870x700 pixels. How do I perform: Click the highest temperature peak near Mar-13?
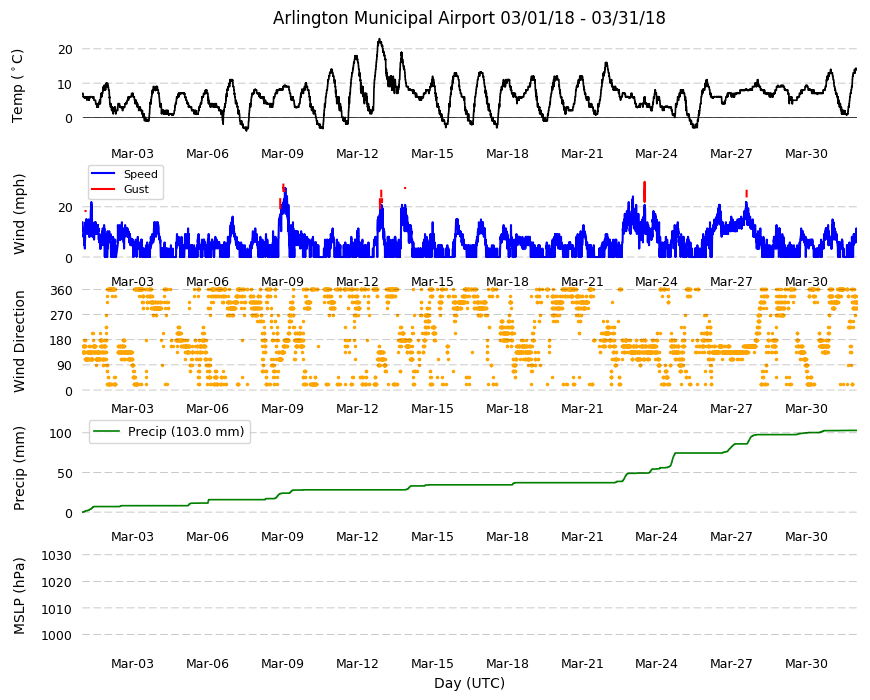coord(380,39)
